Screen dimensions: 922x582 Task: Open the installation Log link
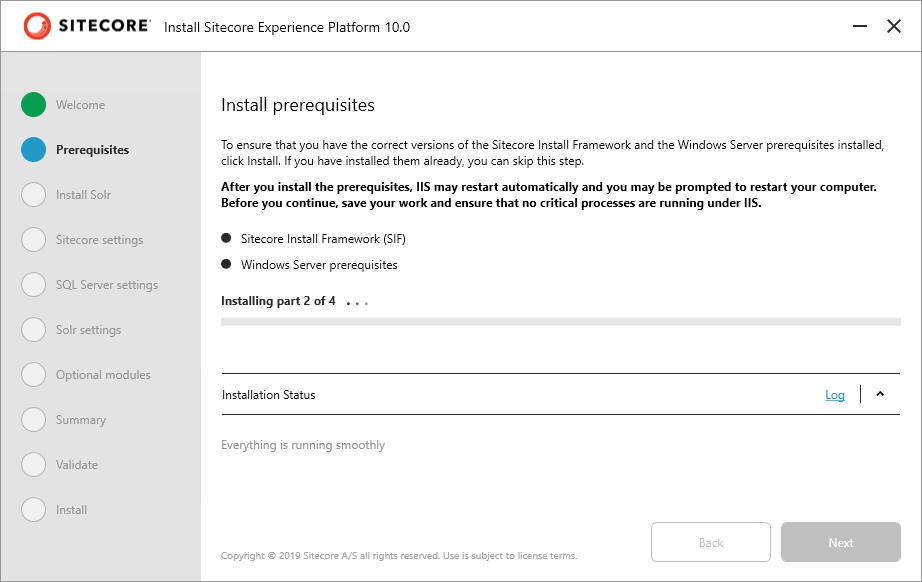(x=834, y=395)
